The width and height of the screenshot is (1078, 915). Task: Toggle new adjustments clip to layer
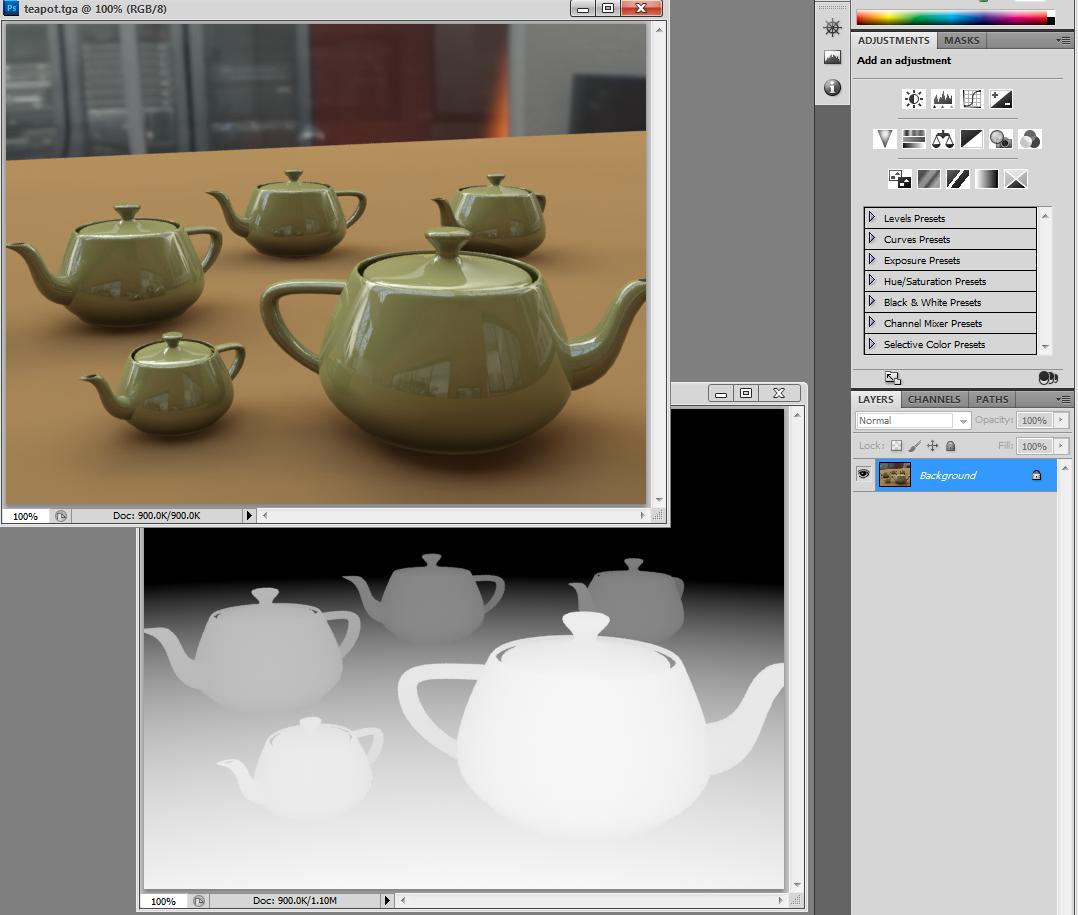pos(1048,377)
